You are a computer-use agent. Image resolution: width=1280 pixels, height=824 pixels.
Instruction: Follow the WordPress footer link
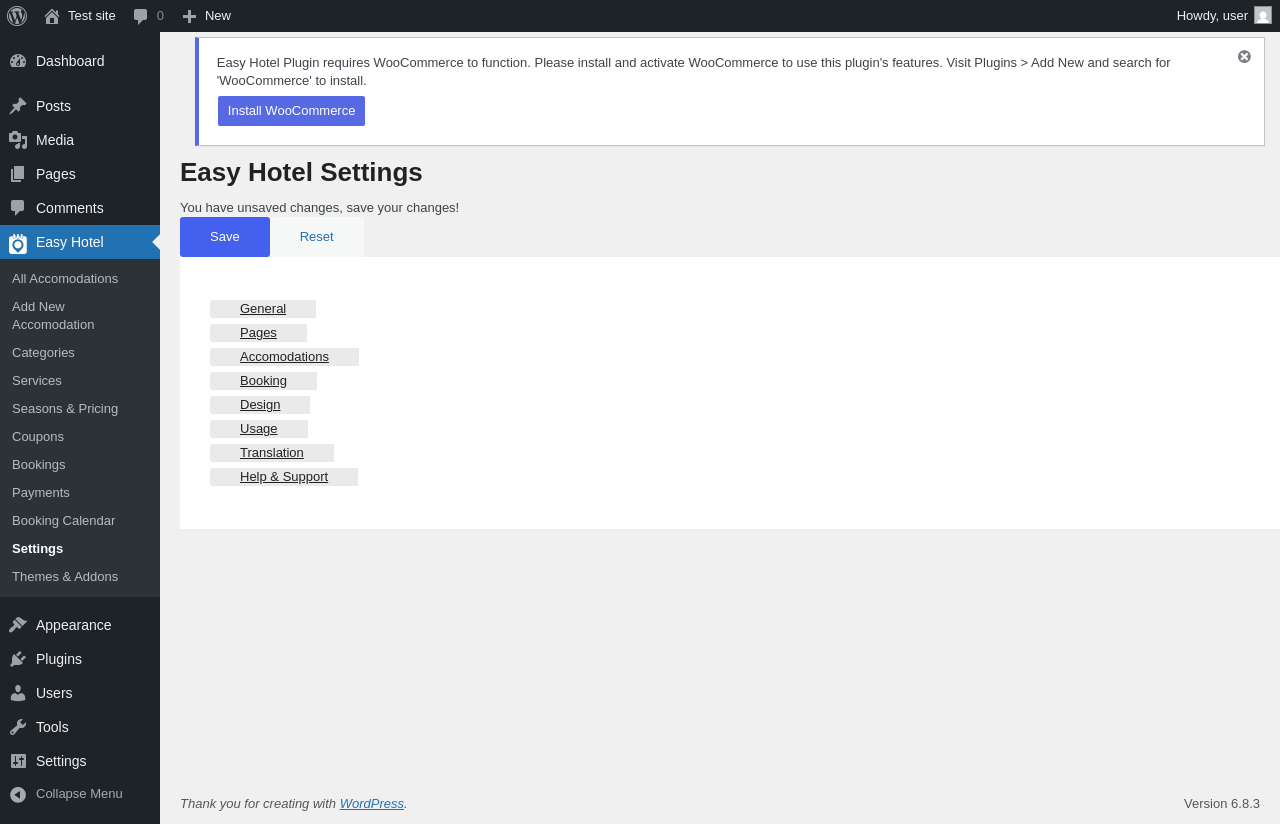point(372,804)
